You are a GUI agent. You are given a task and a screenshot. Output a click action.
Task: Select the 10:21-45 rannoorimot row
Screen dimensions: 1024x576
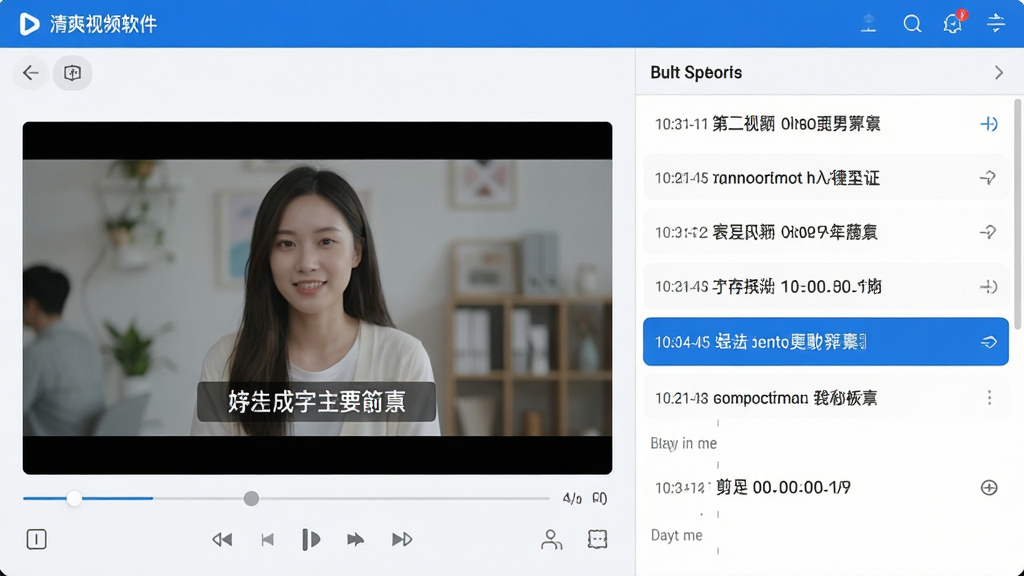(x=826, y=177)
